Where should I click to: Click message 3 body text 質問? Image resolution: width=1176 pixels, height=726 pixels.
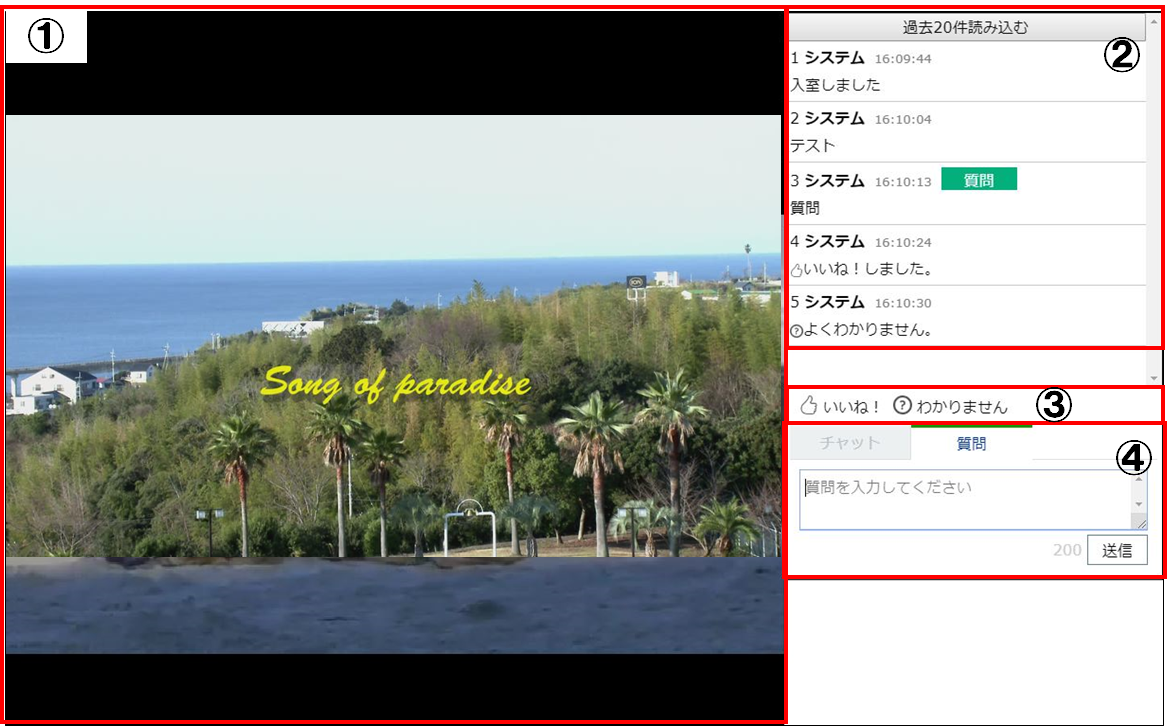(805, 208)
